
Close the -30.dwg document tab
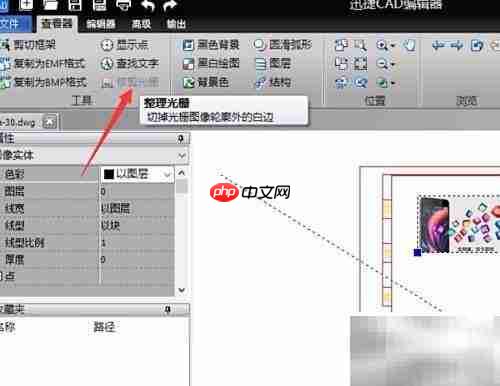(x=49, y=123)
